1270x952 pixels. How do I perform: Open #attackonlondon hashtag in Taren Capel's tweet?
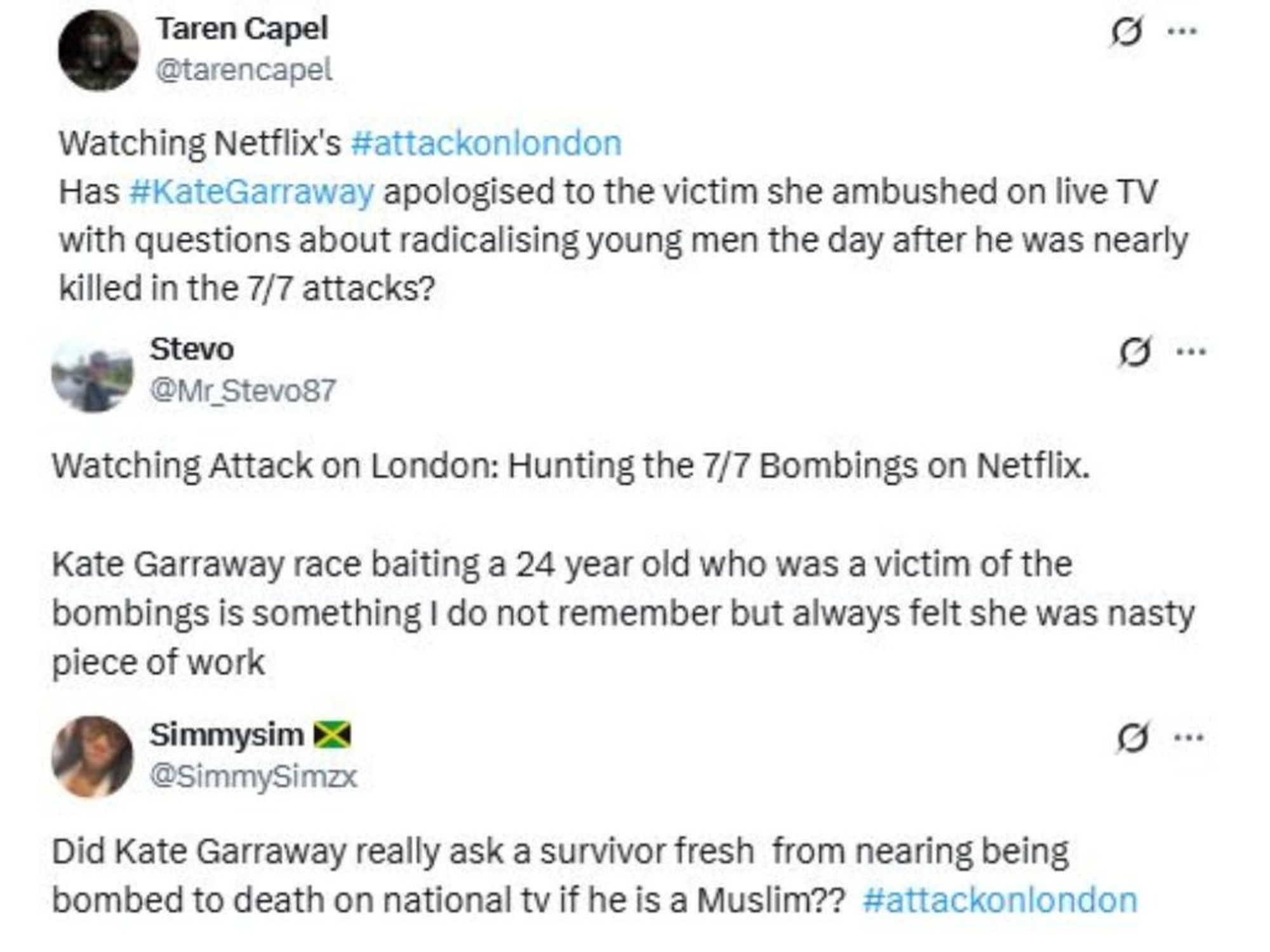[x=486, y=143]
